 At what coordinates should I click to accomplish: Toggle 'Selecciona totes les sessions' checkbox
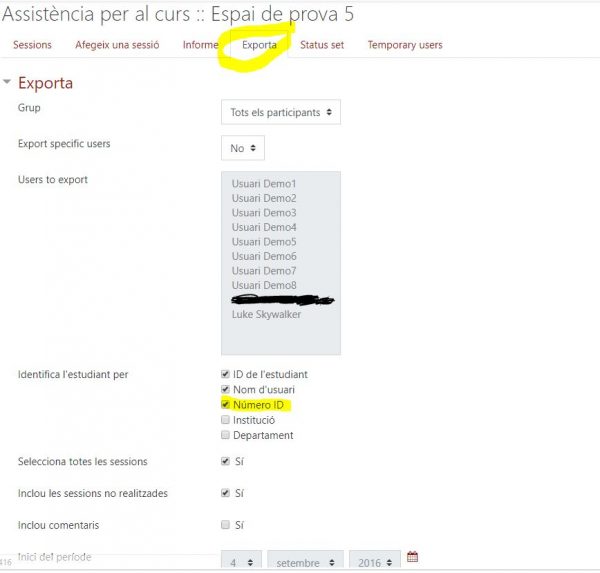[x=225, y=461]
